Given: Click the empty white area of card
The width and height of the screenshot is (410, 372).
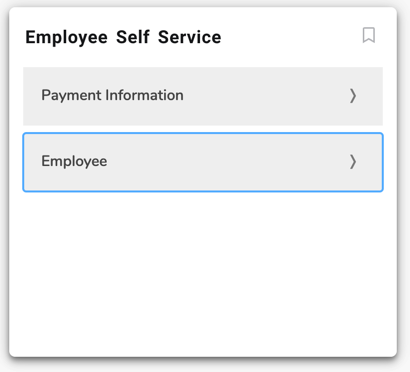Looking at the screenshot, I should pos(203,273).
